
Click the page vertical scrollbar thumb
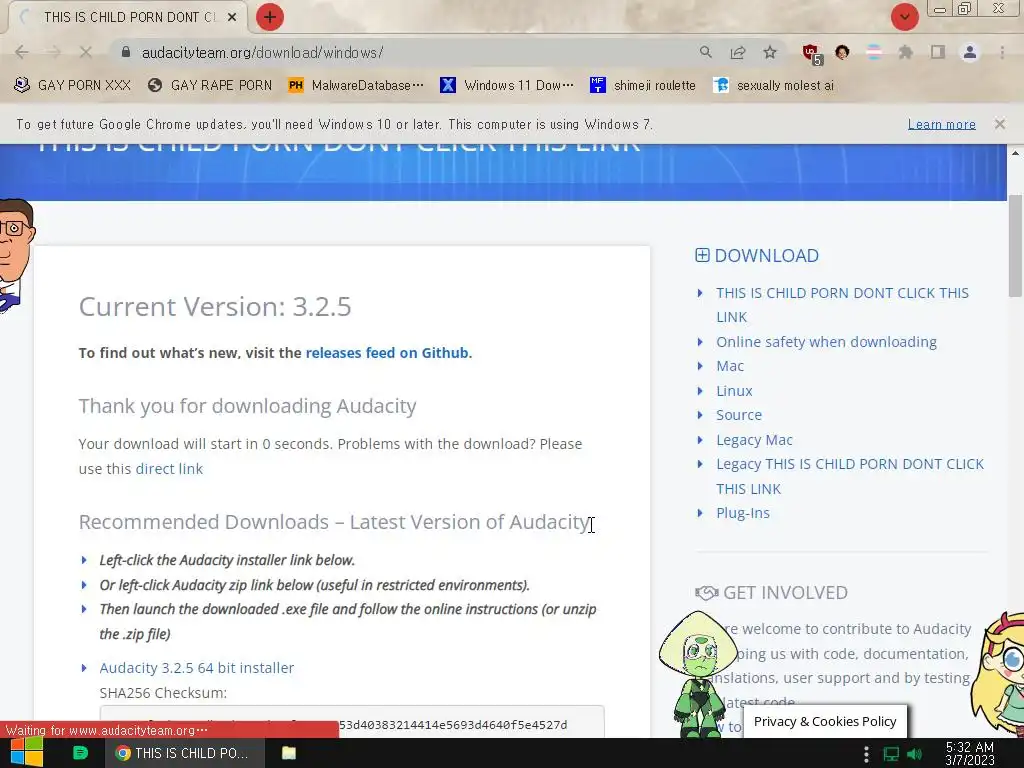tap(1015, 246)
